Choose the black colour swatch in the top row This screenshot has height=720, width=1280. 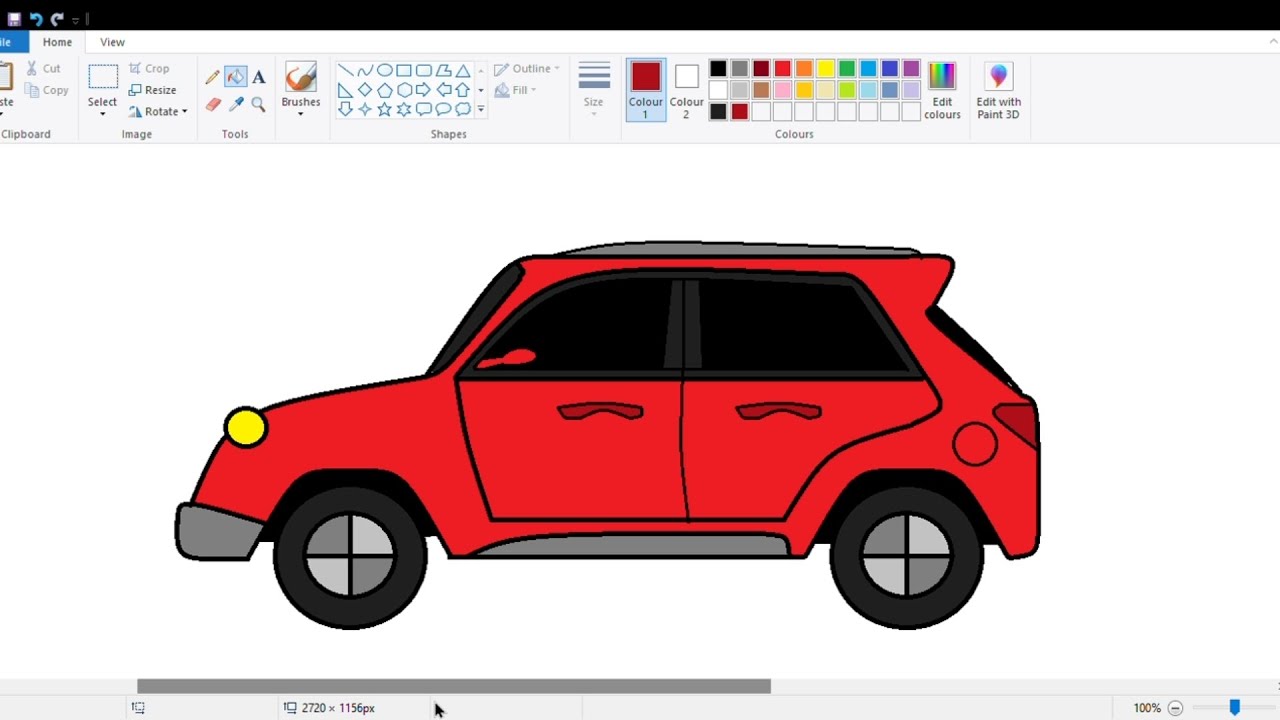[718, 68]
